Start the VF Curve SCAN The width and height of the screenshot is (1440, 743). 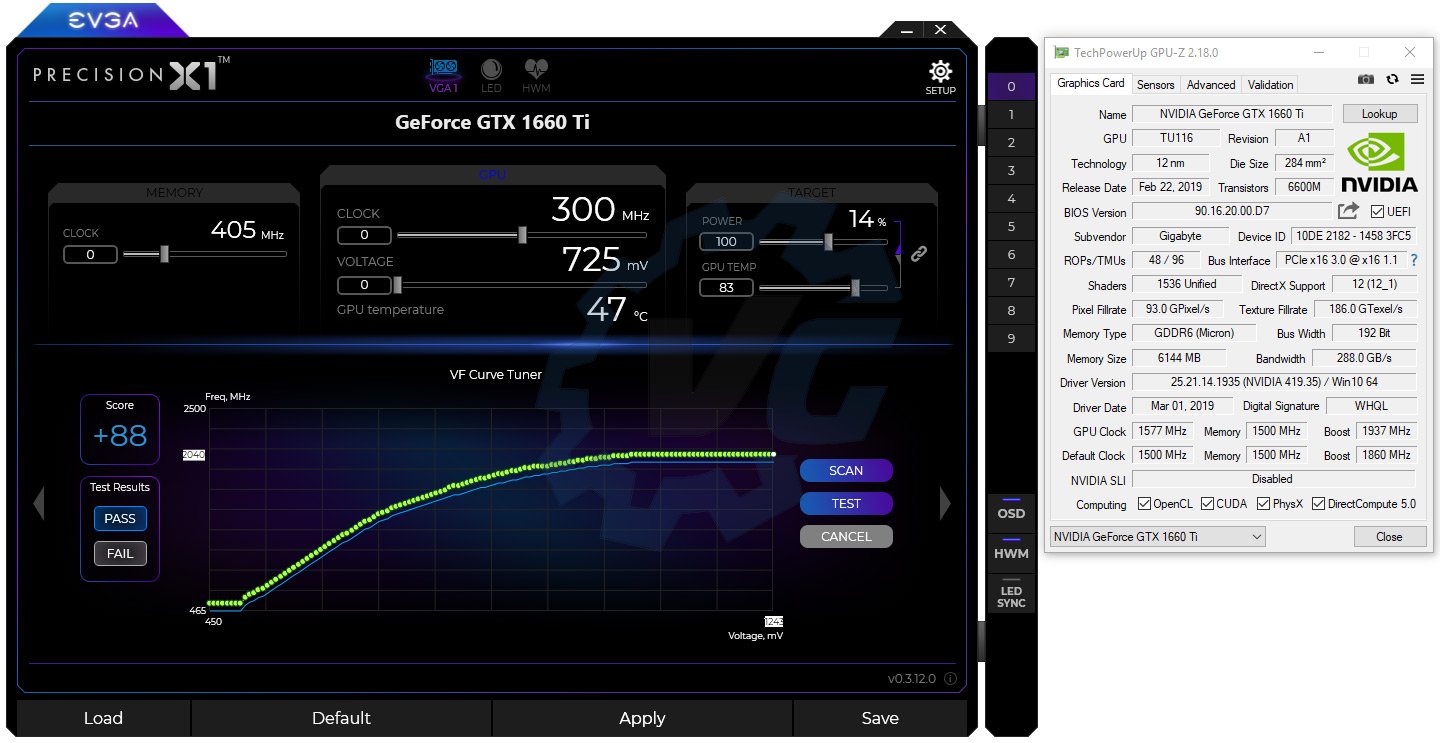[x=845, y=470]
